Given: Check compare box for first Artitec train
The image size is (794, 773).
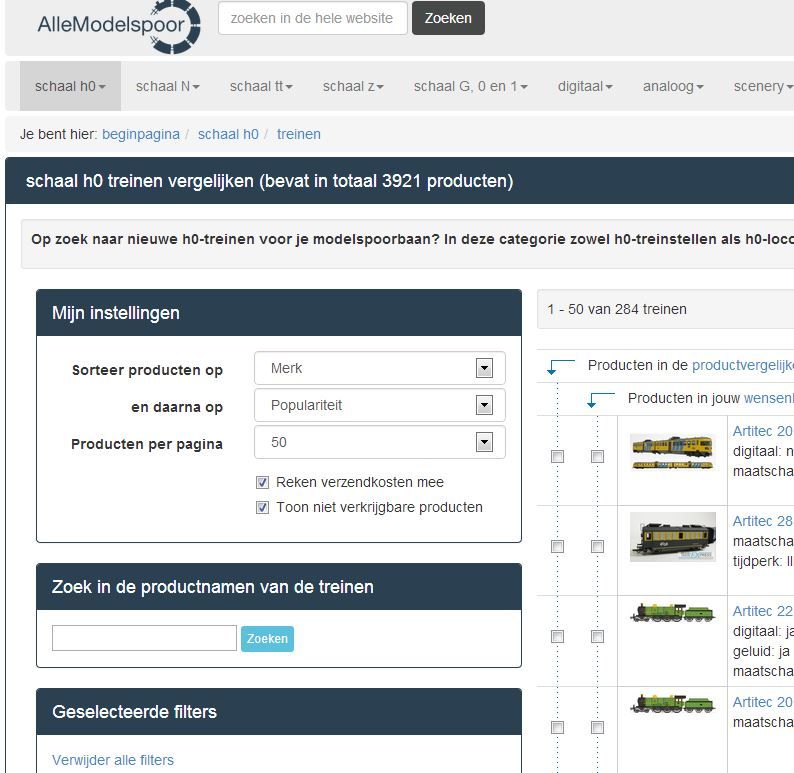Looking at the screenshot, I should click(x=557, y=456).
